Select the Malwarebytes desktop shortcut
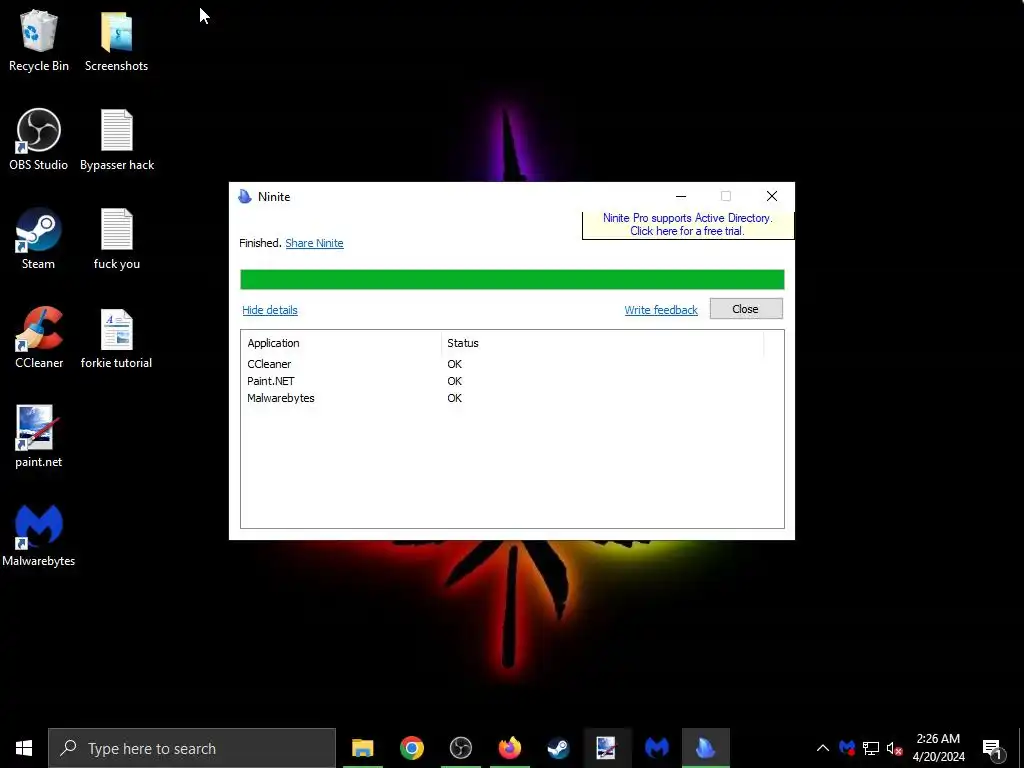Image resolution: width=1024 pixels, height=768 pixels. [39, 536]
